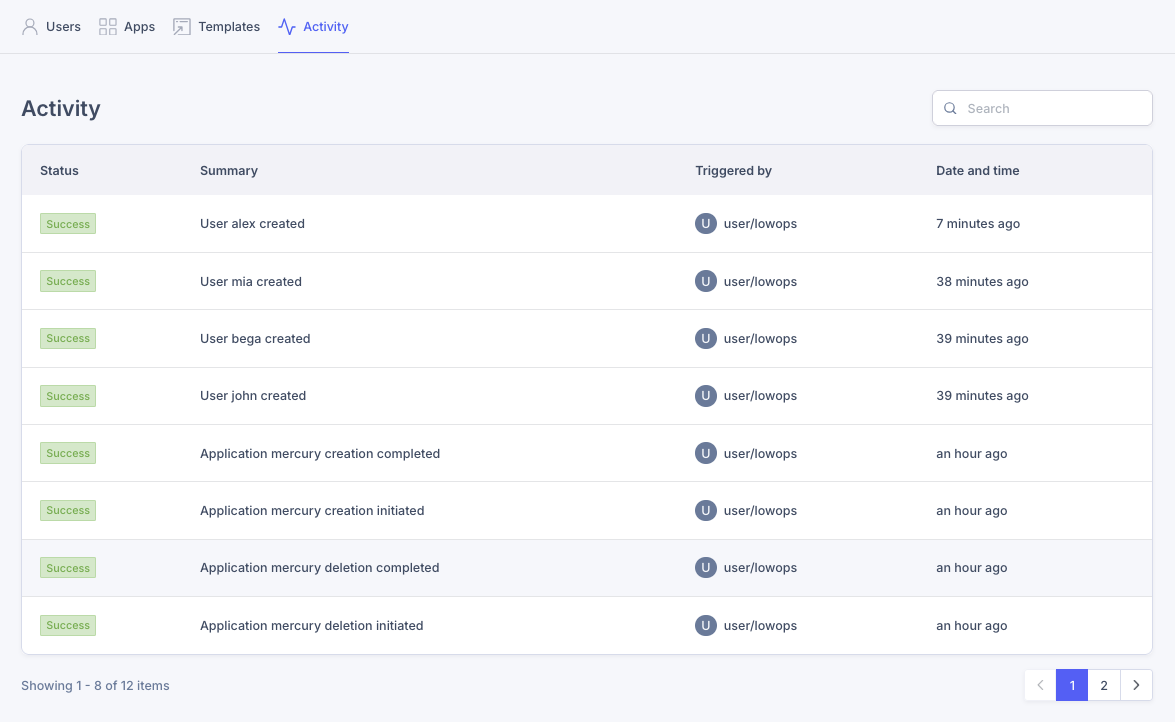Select the User bega created row

(587, 339)
